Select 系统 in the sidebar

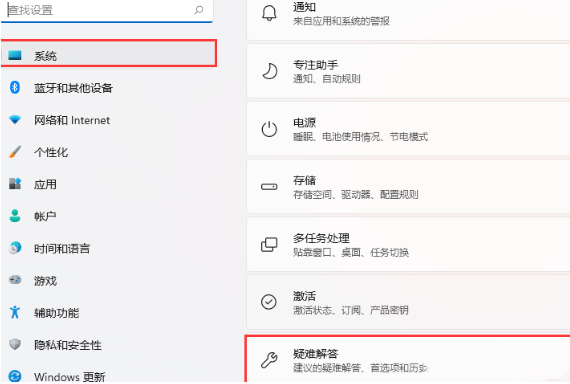(108, 54)
